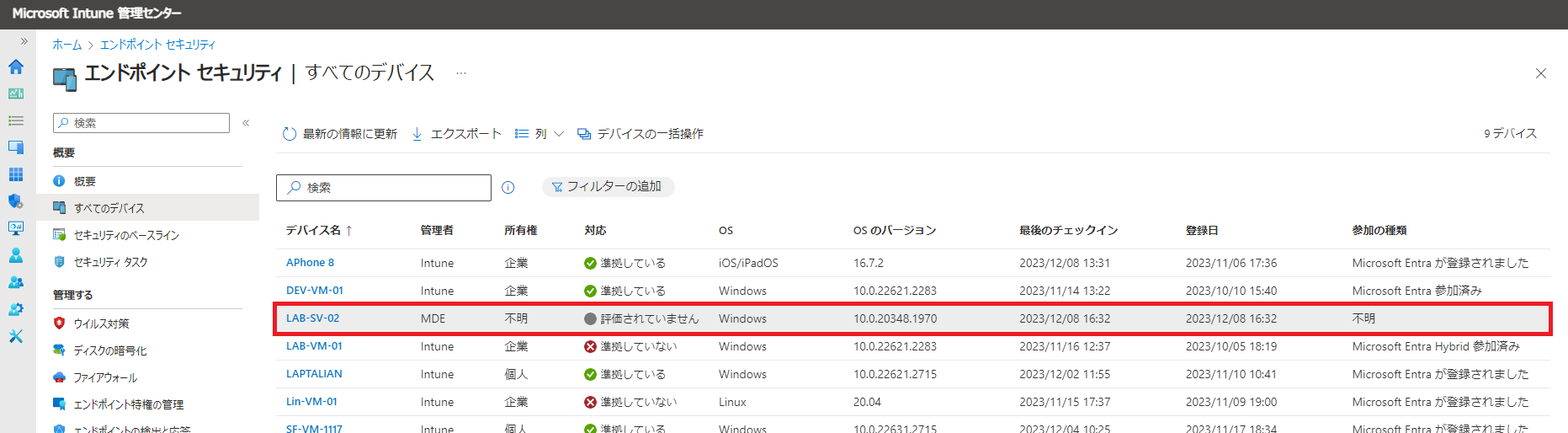1568x433 pixels.
Task: Focus the device list 検索 field
Action: pyautogui.click(x=384, y=188)
